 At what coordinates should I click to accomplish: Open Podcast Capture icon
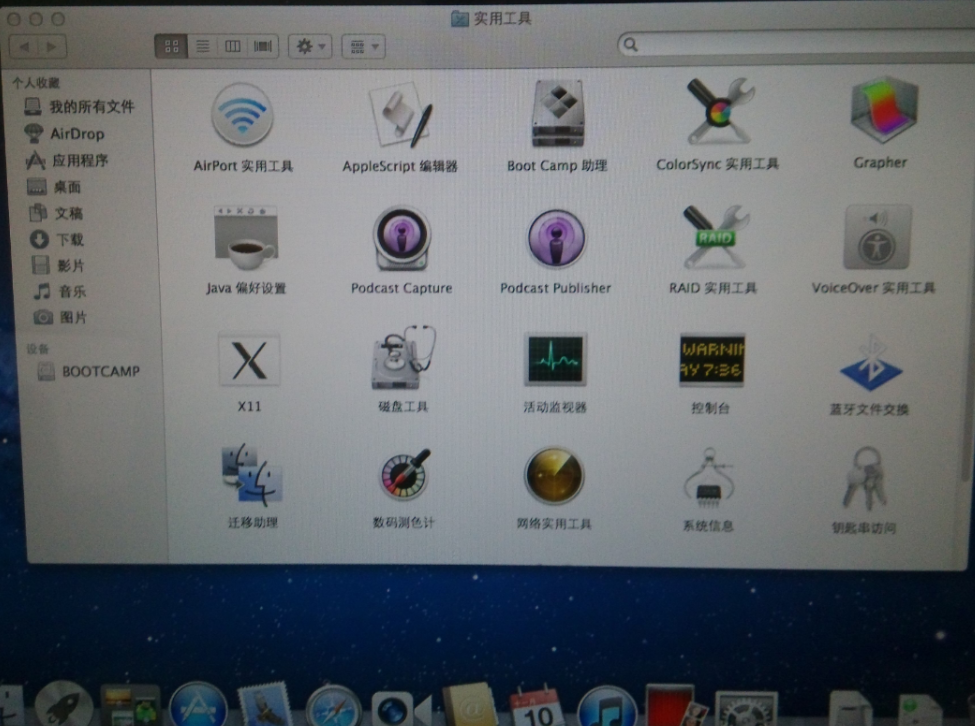pos(401,238)
